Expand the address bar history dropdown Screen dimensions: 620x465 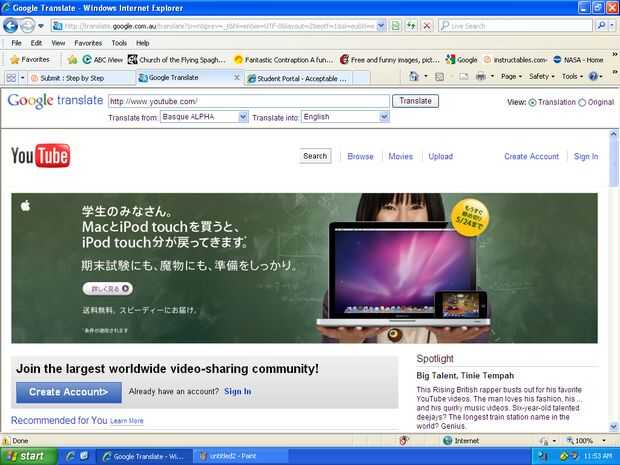381,26
